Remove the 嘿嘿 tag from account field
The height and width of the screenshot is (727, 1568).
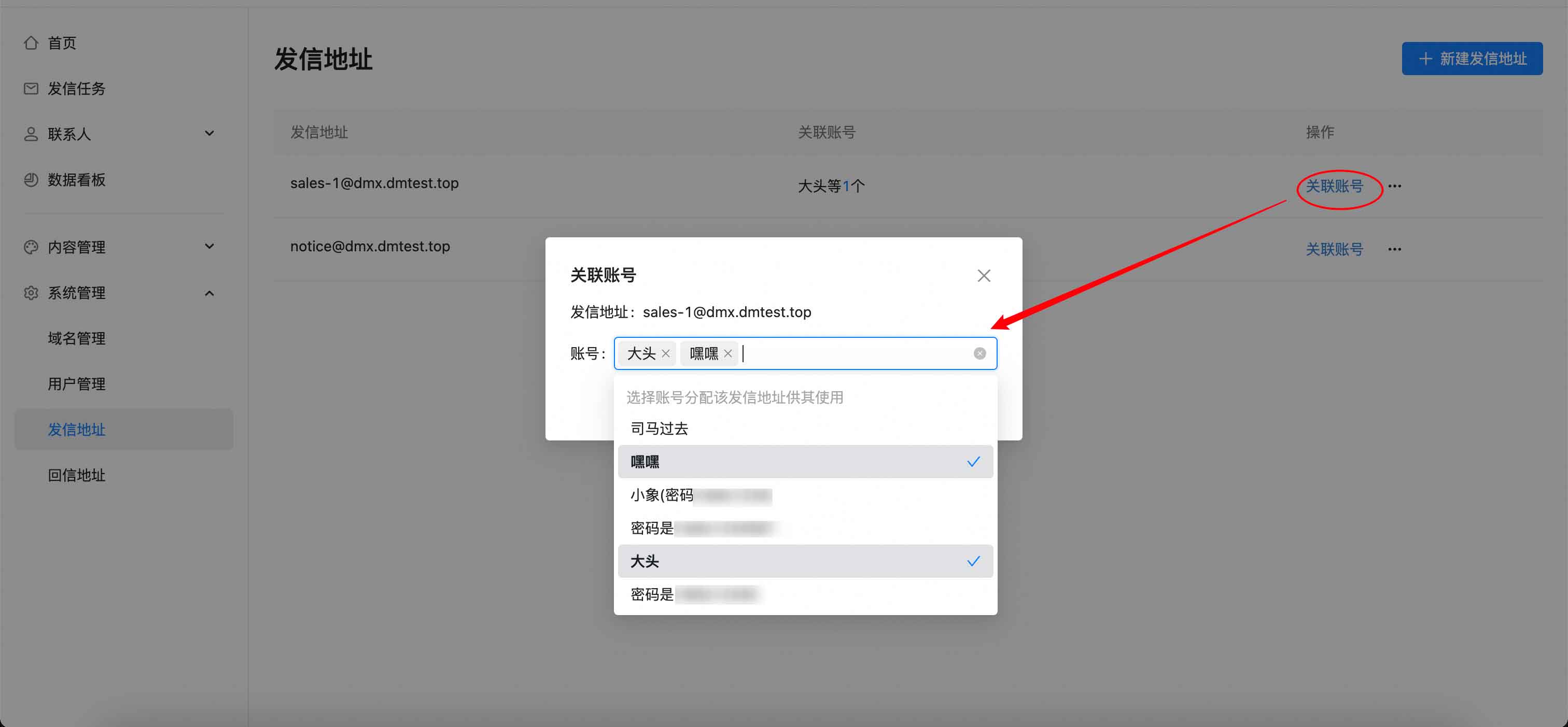727,353
